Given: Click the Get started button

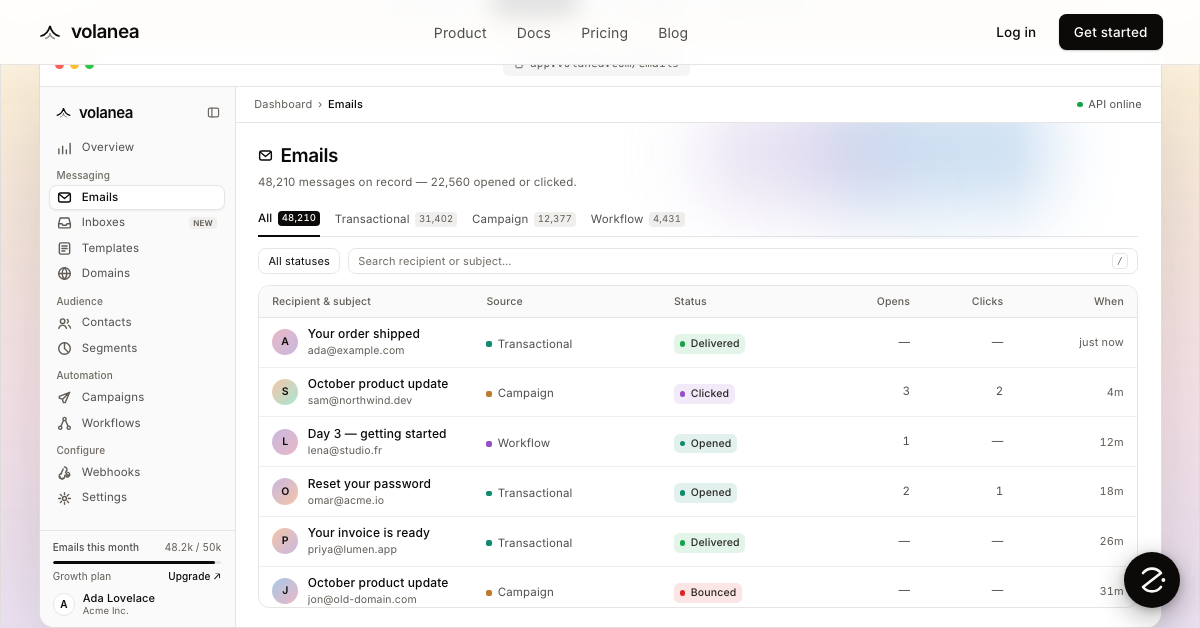Looking at the screenshot, I should tap(1111, 32).
